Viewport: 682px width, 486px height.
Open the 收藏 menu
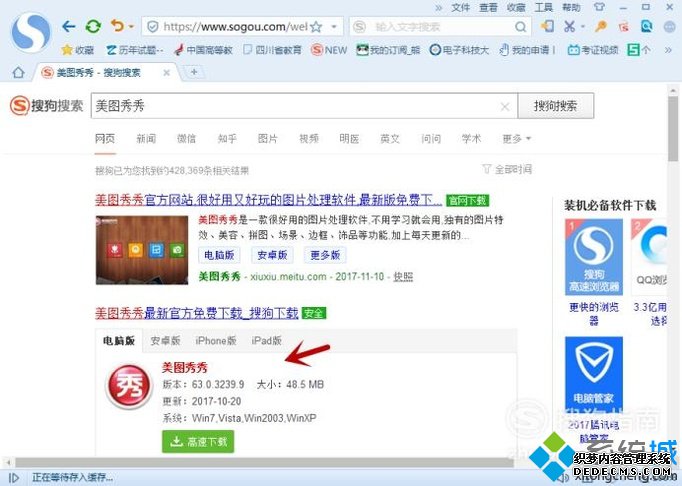516,7
